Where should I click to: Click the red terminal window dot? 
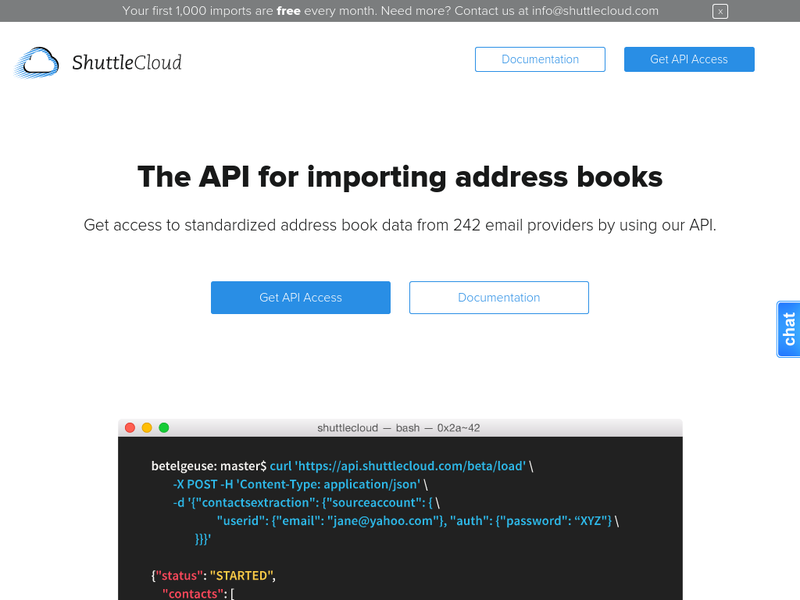(x=130, y=428)
